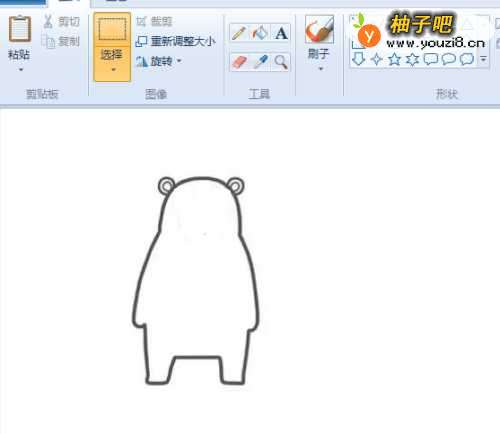Pick the six-point star shape
Screen dimensions: 500x434
[413, 59]
